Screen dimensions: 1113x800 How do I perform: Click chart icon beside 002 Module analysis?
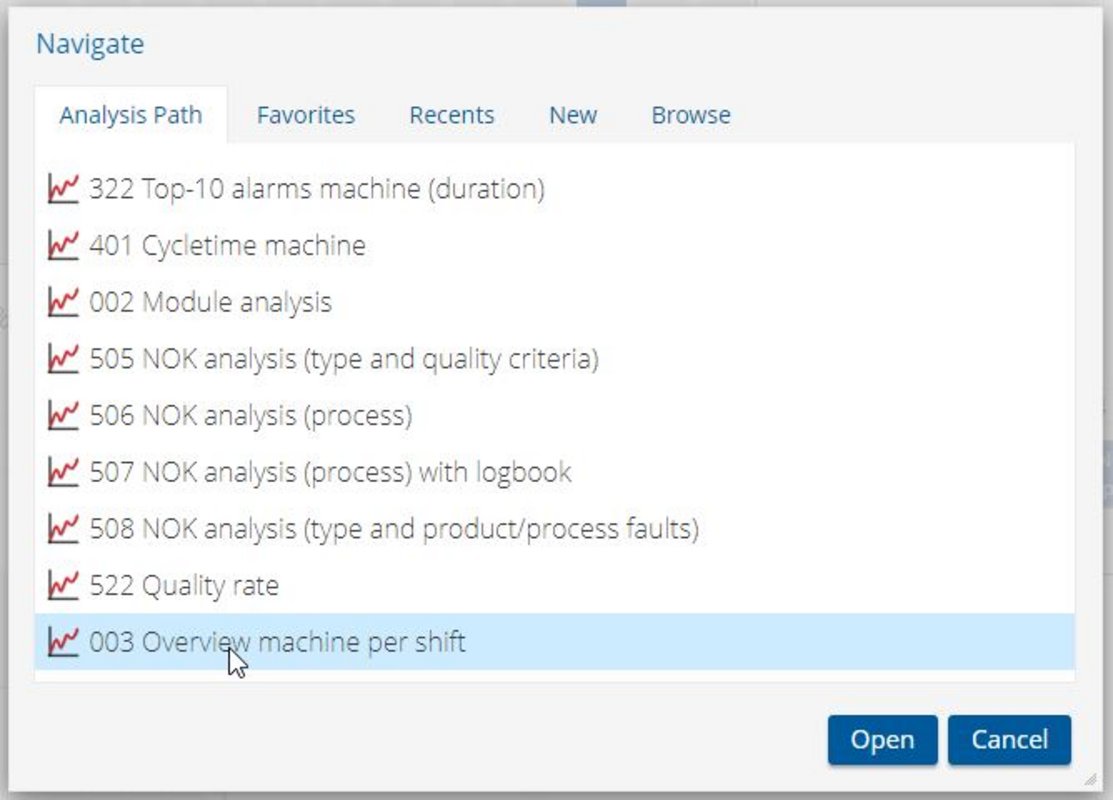63,301
